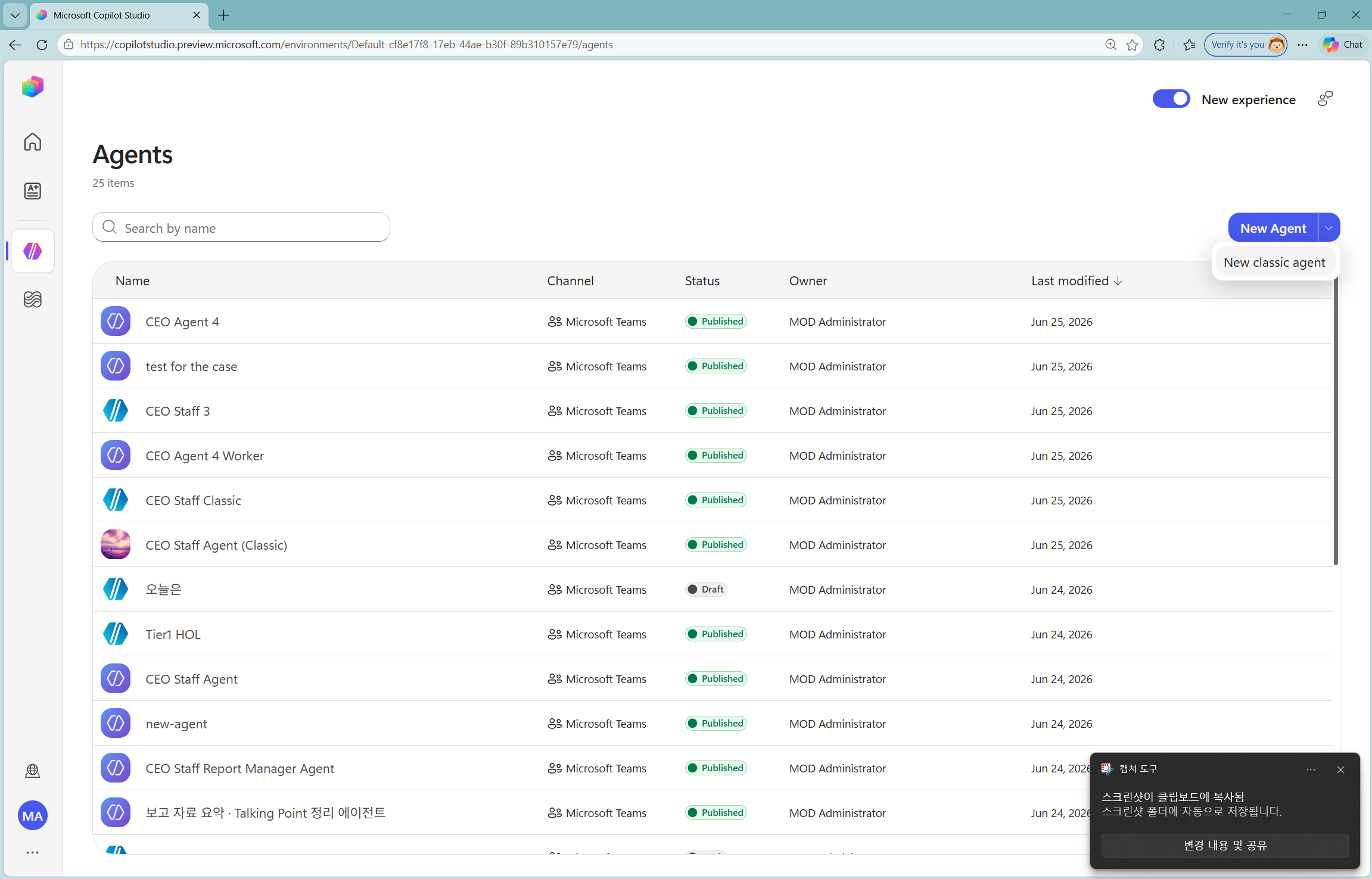Open the Copilot Chat button
Image resolution: width=1372 pixels, height=879 pixels.
(1343, 45)
